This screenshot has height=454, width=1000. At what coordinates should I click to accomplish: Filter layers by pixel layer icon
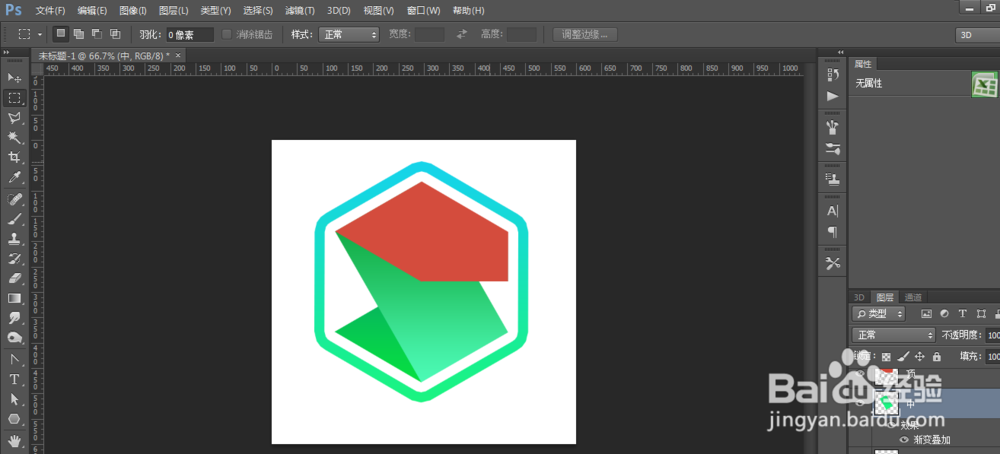tap(927, 314)
